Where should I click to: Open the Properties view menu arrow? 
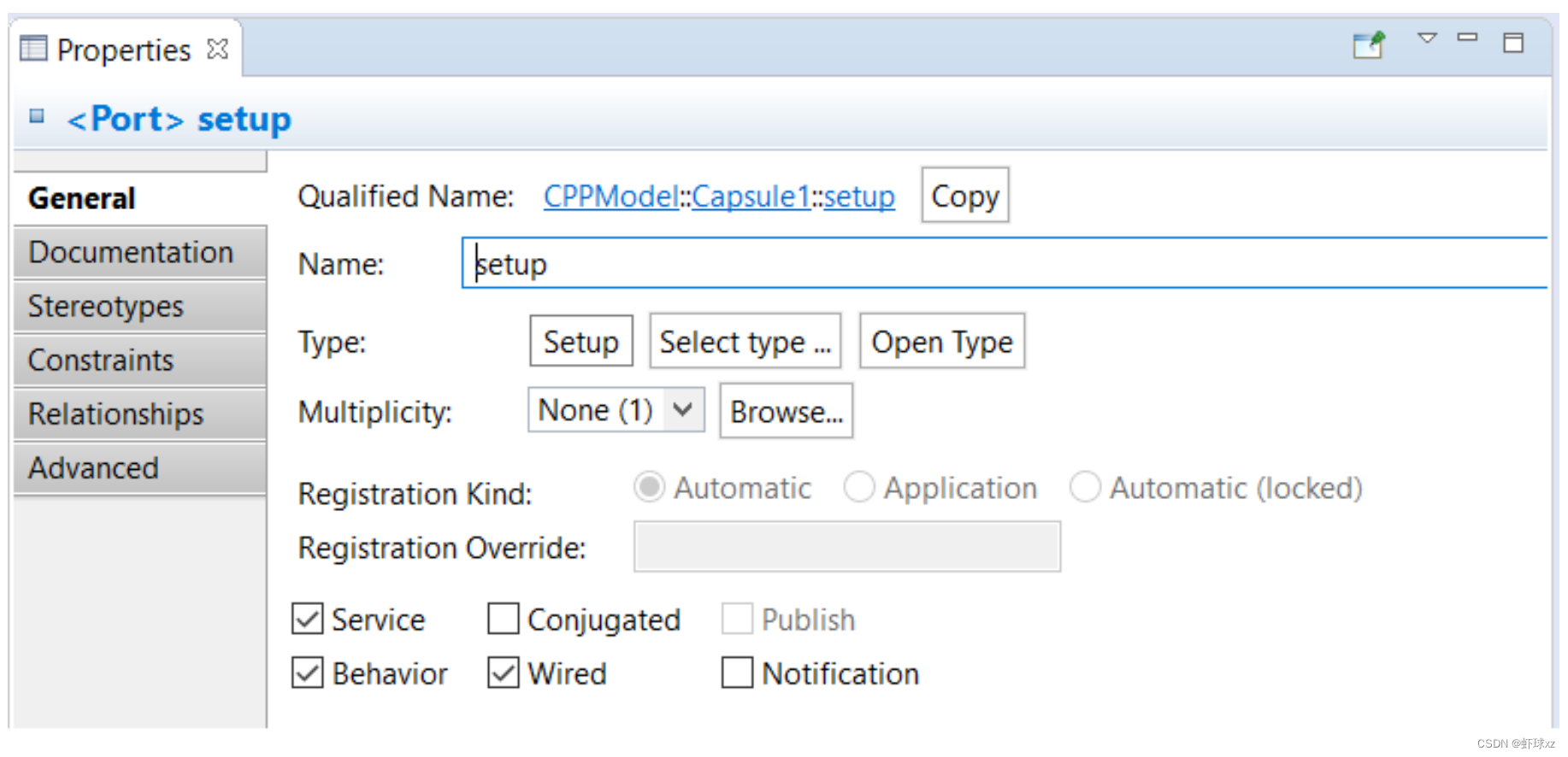pyautogui.click(x=1427, y=38)
